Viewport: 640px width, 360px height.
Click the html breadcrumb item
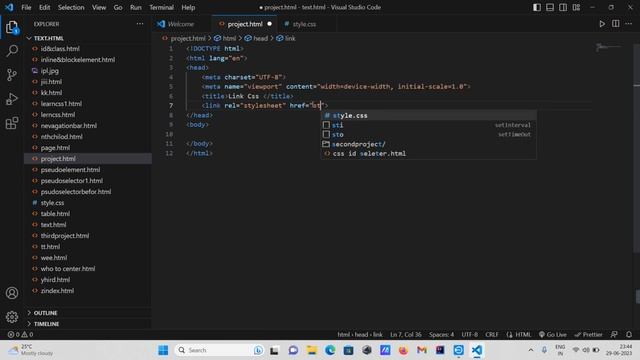pos(225,38)
